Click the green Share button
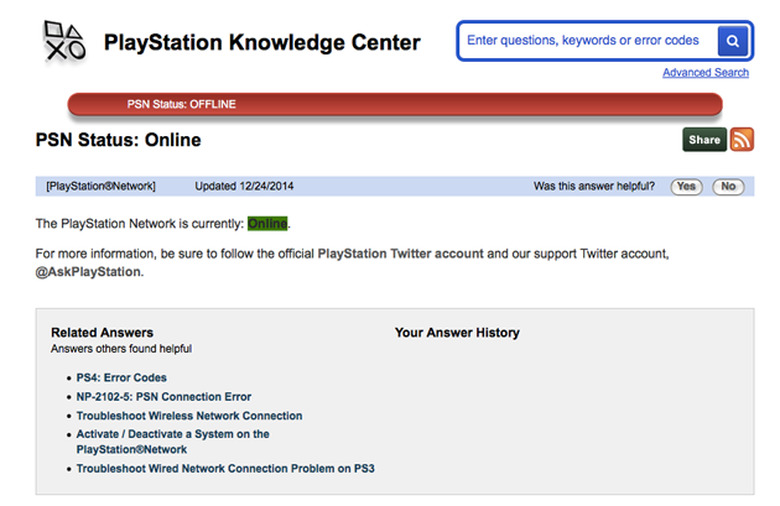The width and height of the screenshot is (780, 506). click(704, 140)
